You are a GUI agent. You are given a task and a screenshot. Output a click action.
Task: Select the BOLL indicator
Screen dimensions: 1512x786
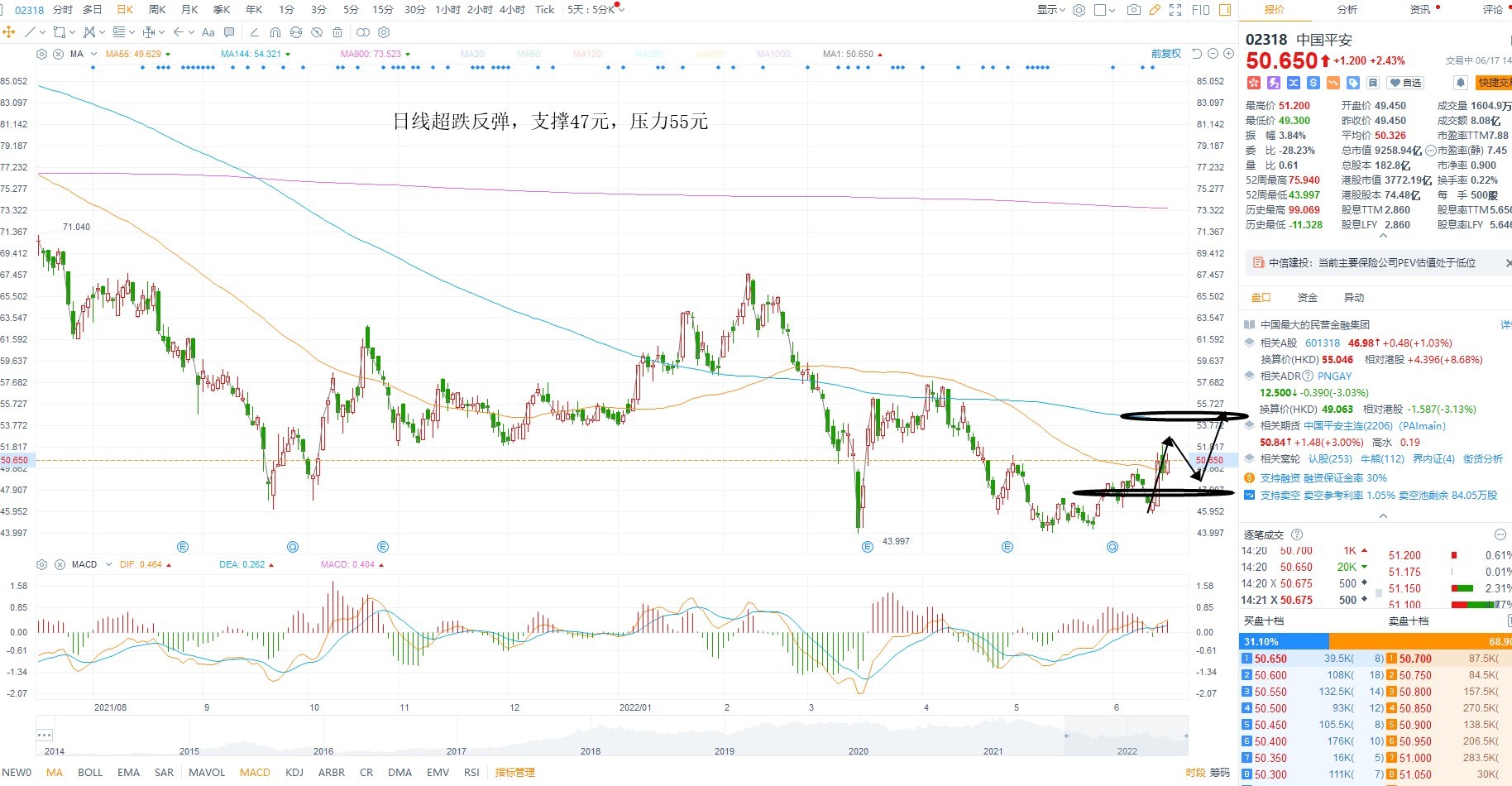90,773
